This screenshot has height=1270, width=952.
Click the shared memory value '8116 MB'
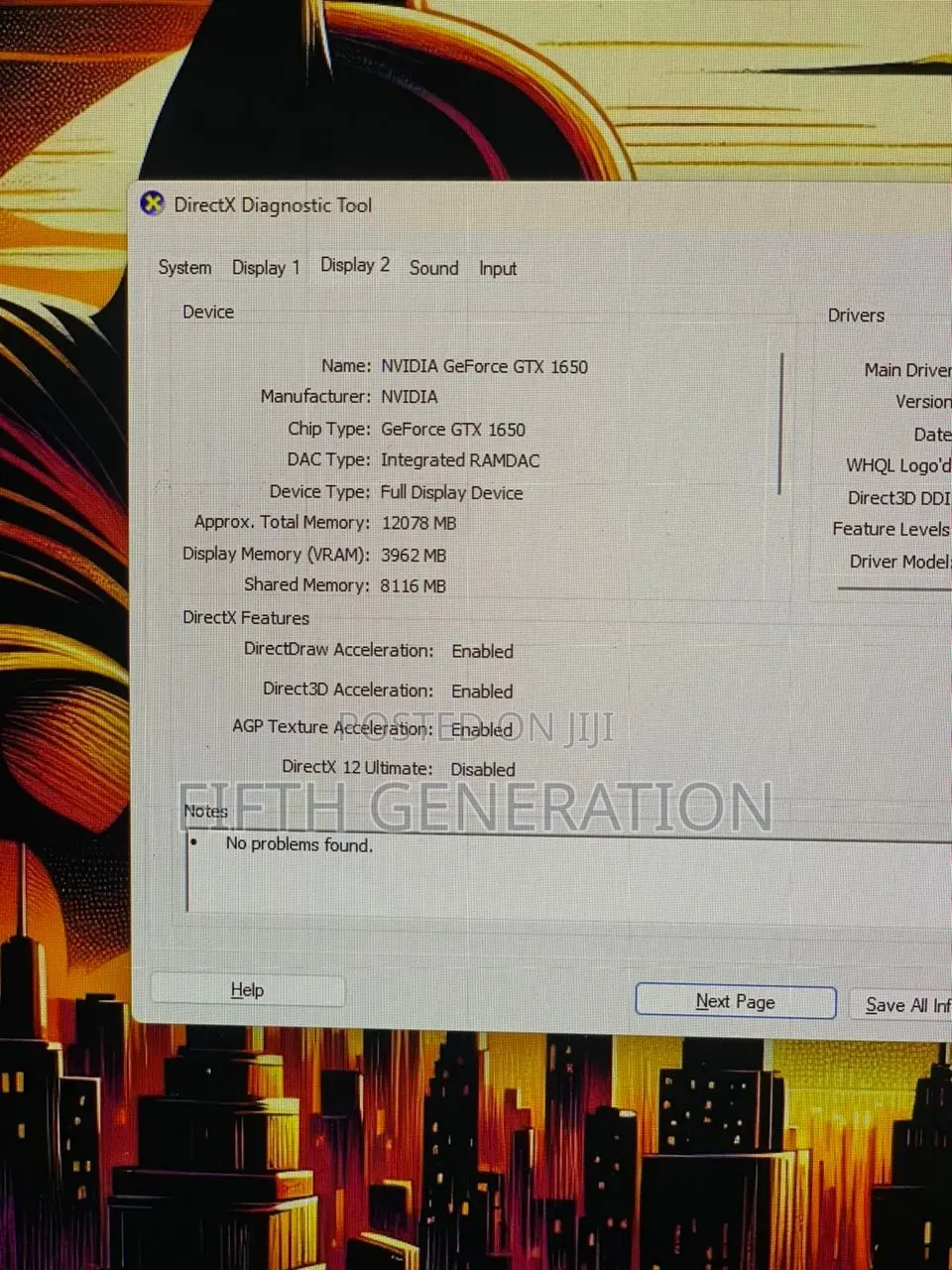tap(413, 586)
